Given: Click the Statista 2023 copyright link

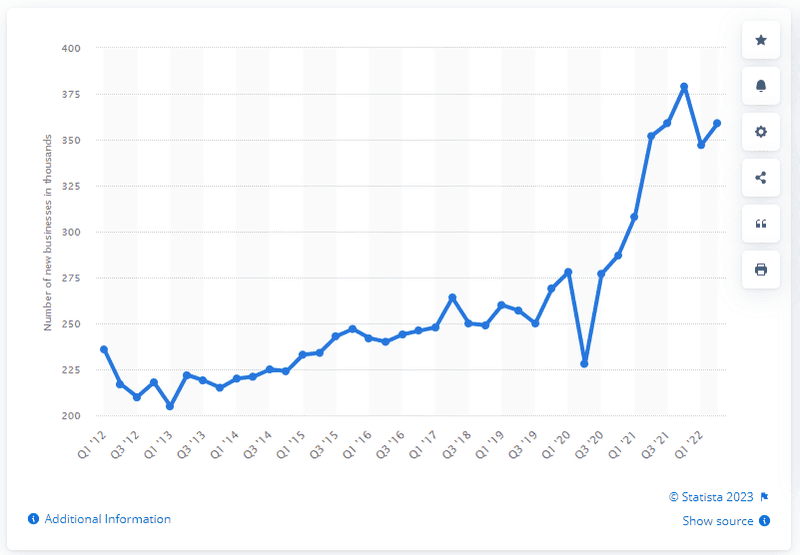Looking at the screenshot, I should click(711, 496).
